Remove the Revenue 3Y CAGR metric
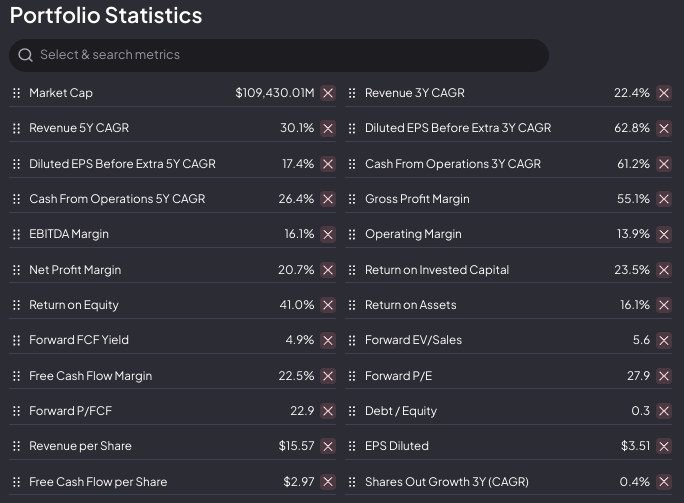This screenshot has height=503, width=684. click(664, 93)
